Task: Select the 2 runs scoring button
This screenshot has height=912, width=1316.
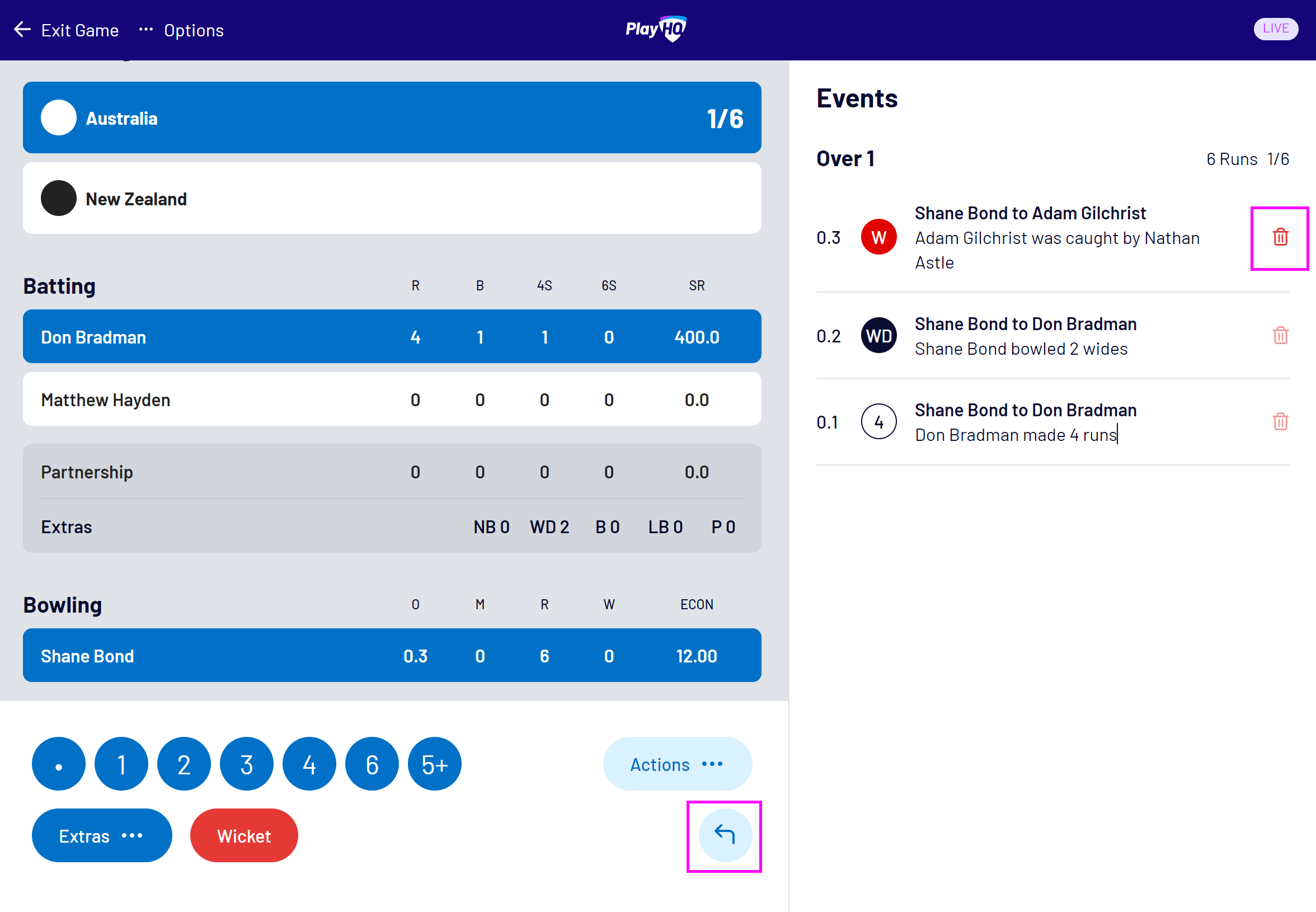Action: [183, 765]
